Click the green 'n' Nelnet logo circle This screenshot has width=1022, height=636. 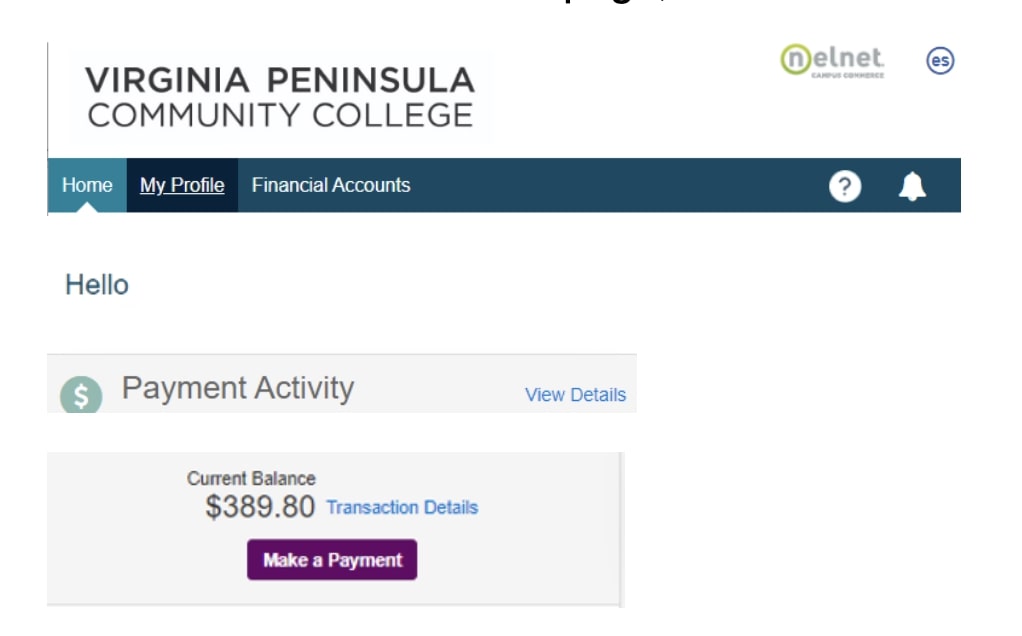pos(795,60)
